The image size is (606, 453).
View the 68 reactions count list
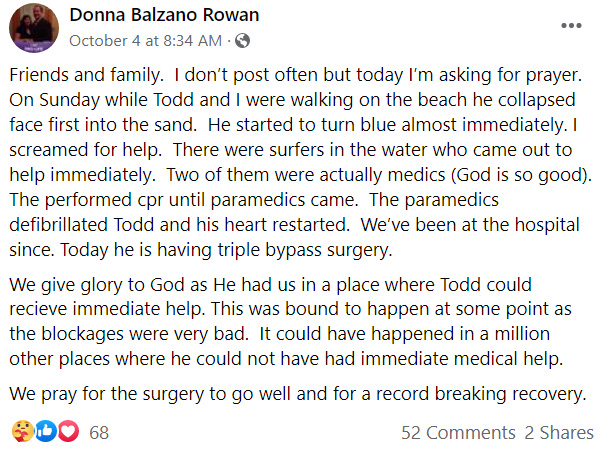pos(99,433)
